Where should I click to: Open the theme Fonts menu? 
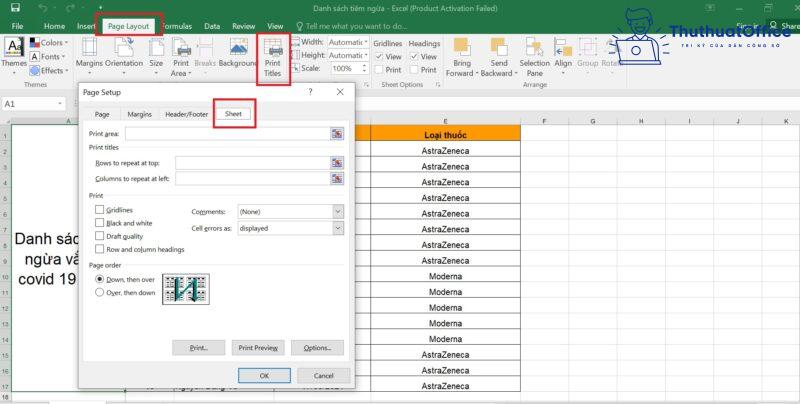click(x=47, y=57)
